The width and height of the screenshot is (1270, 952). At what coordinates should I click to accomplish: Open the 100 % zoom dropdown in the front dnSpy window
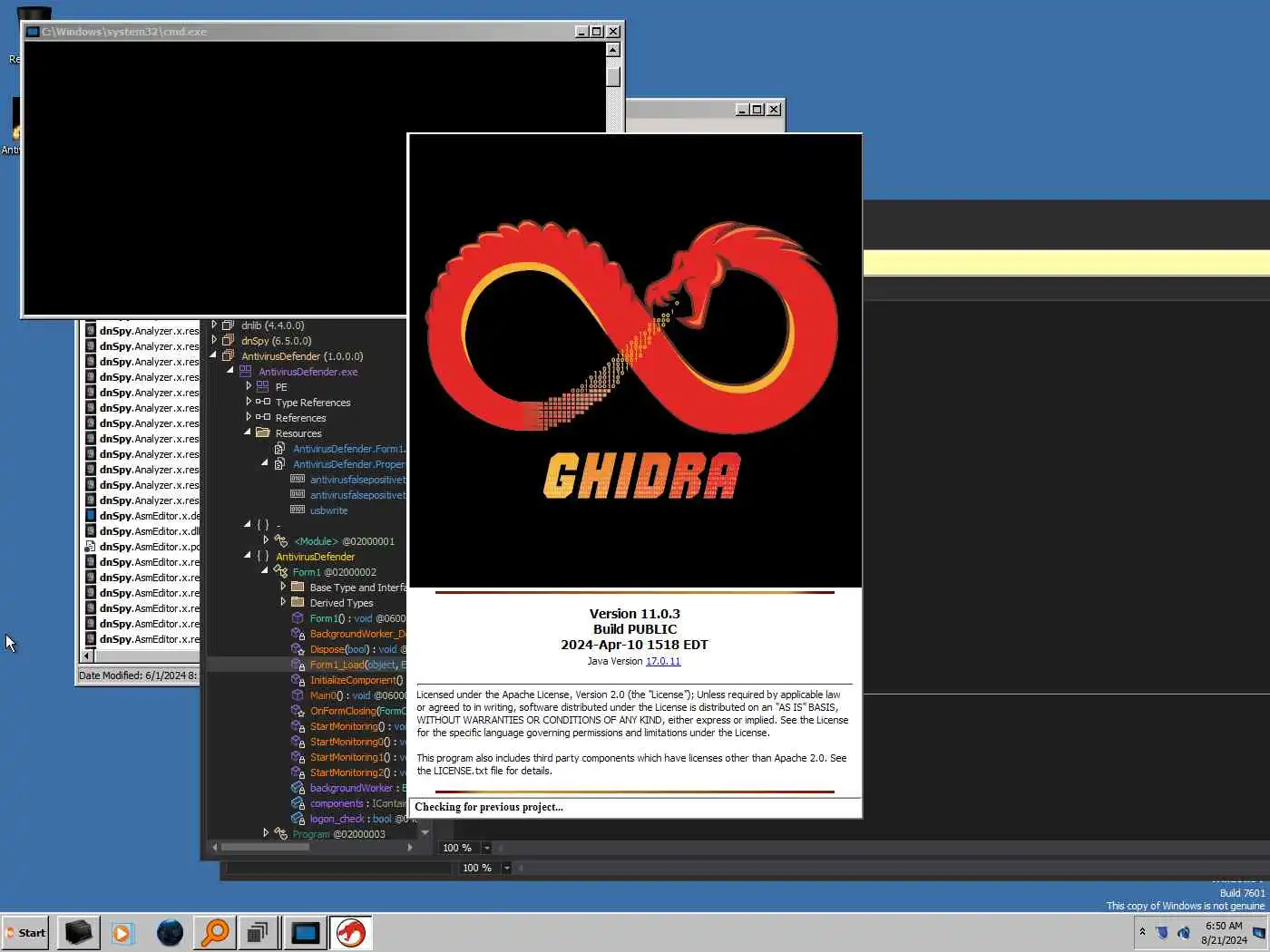(487, 849)
